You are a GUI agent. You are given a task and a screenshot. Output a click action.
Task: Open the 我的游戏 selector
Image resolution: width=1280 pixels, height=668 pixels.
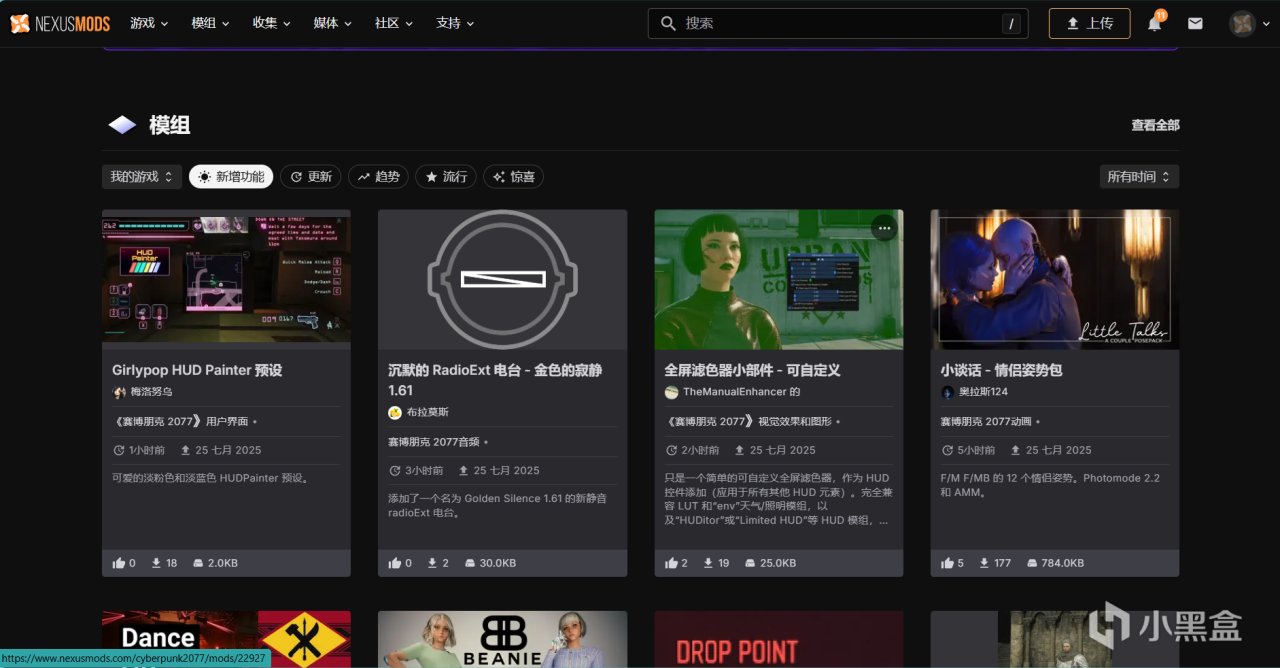point(142,177)
